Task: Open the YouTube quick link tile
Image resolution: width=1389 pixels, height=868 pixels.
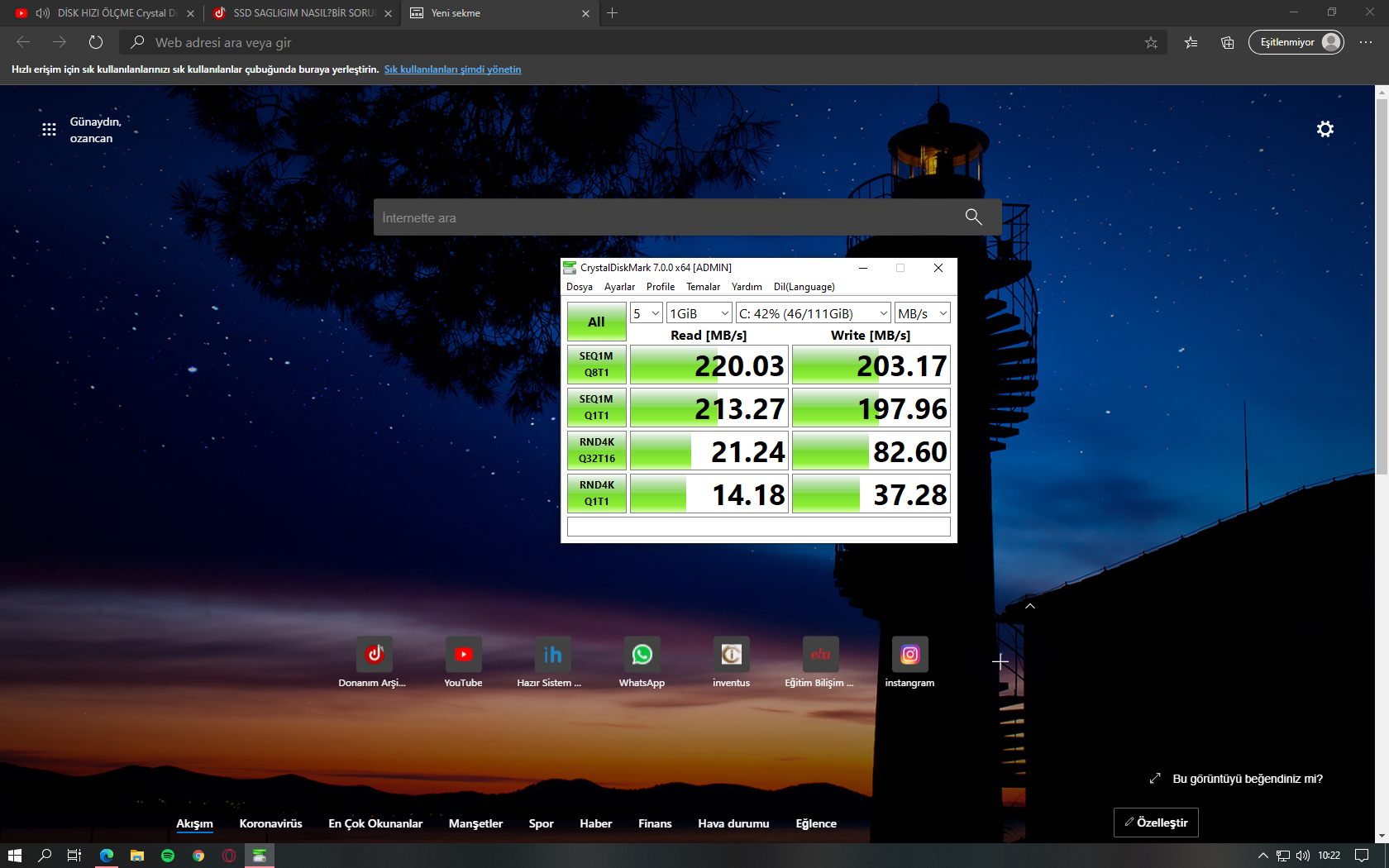Action: (463, 655)
